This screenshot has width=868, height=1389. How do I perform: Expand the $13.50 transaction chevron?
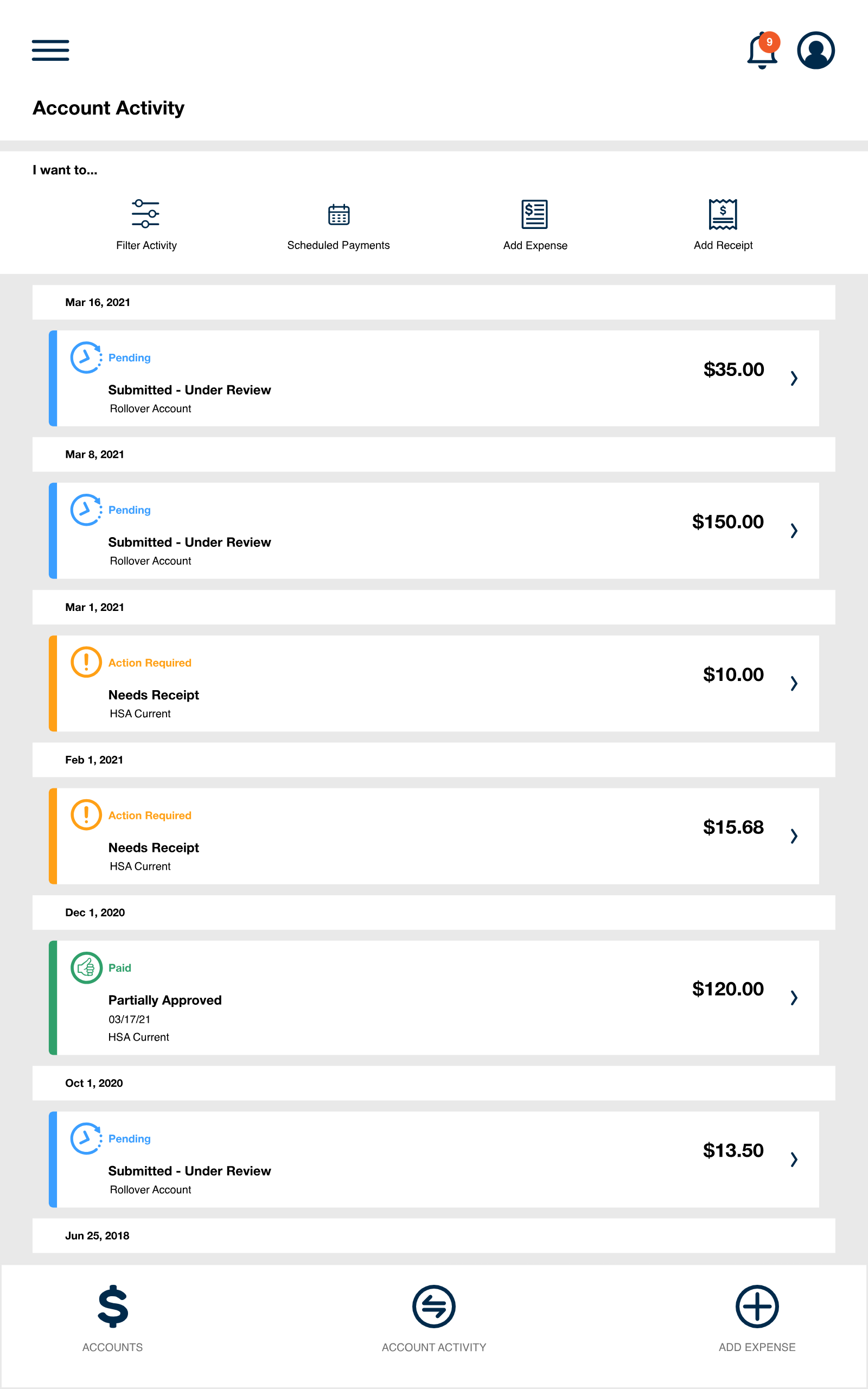coord(794,1159)
